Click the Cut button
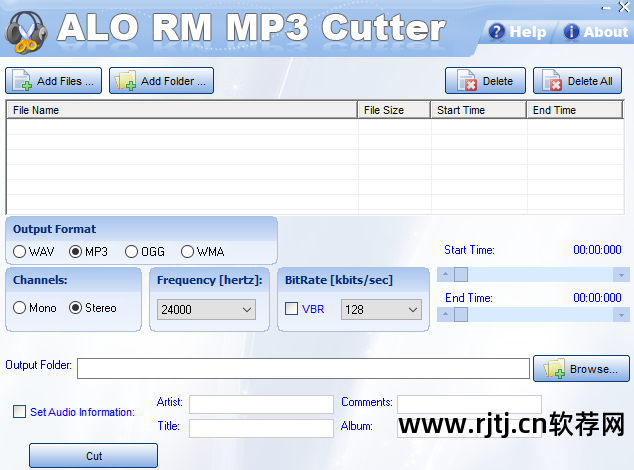The image size is (634, 470). [93, 456]
